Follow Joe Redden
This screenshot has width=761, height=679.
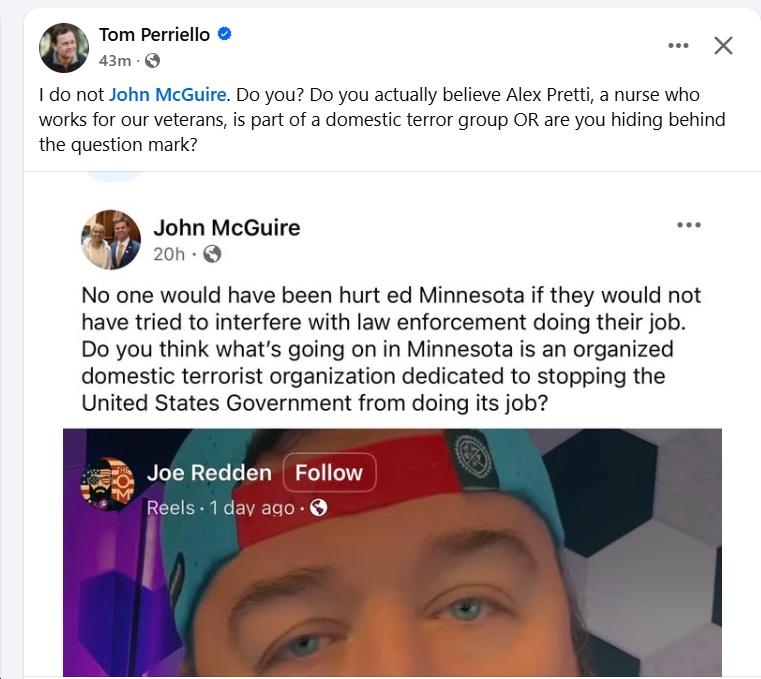pyautogui.click(x=329, y=473)
